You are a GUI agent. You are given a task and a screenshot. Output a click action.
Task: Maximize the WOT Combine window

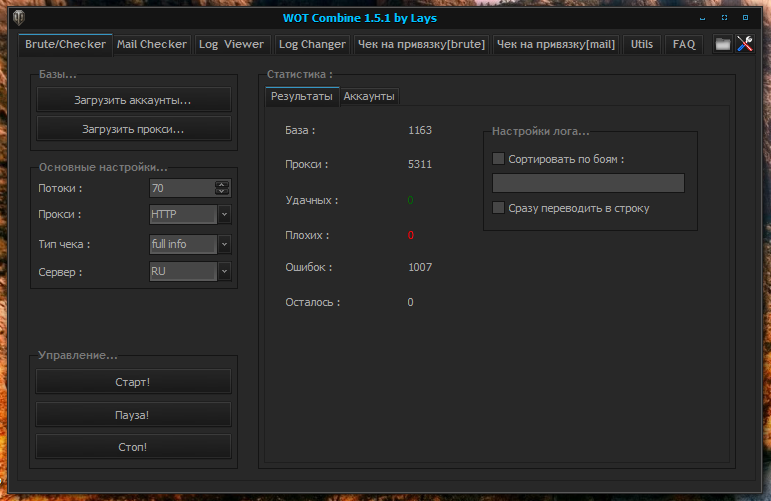724,18
